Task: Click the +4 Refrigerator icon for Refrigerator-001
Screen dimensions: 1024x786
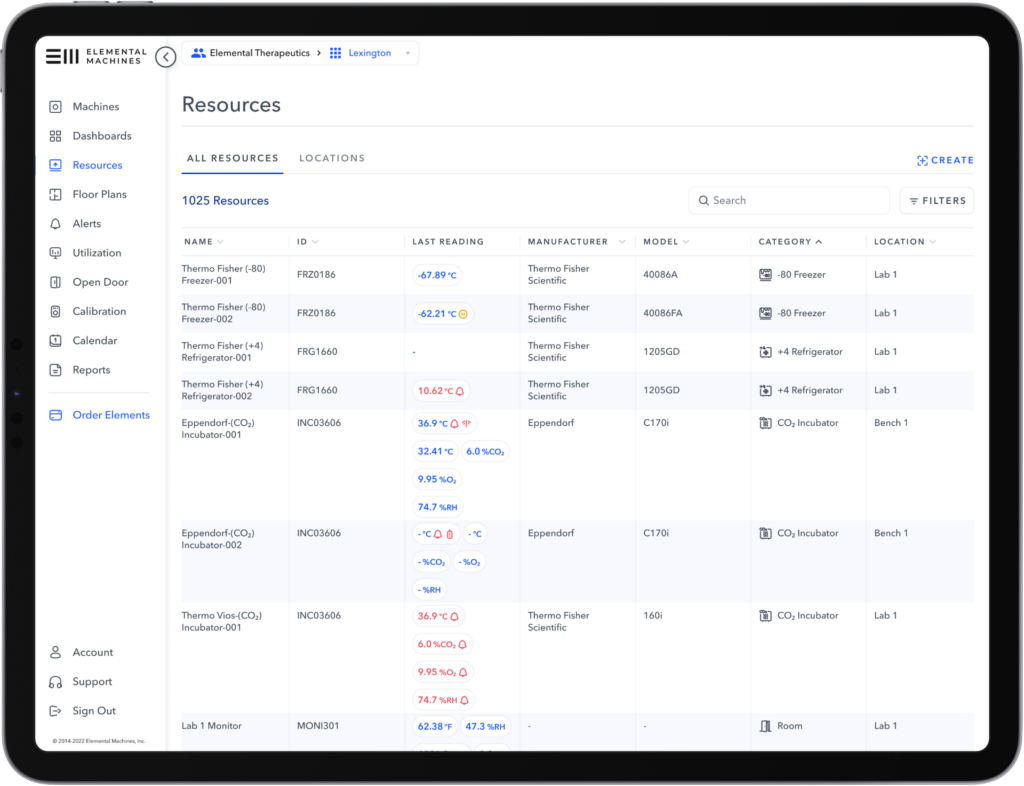Action: point(765,352)
